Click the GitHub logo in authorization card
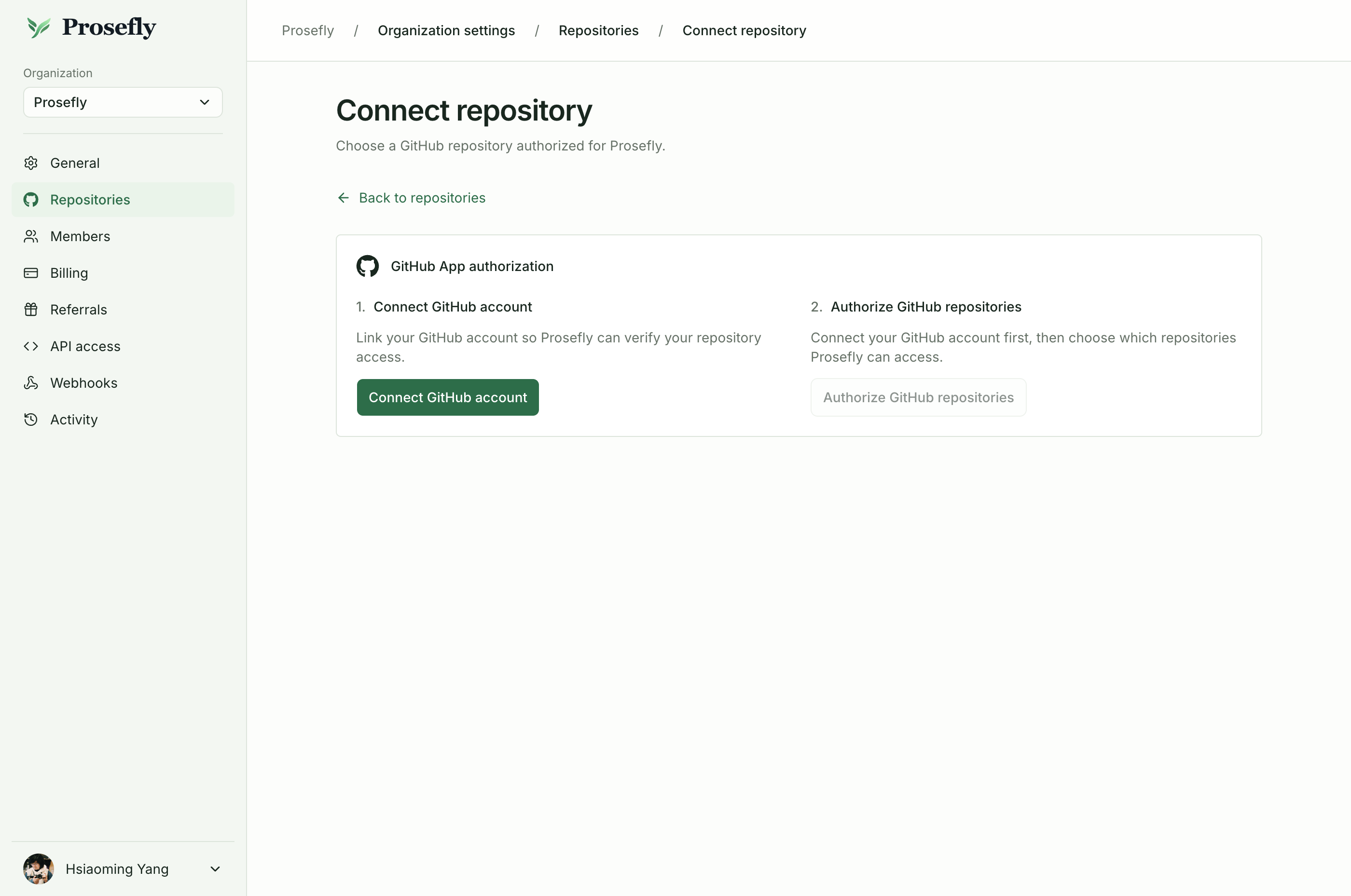The height and width of the screenshot is (896, 1351). tap(368, 266)
